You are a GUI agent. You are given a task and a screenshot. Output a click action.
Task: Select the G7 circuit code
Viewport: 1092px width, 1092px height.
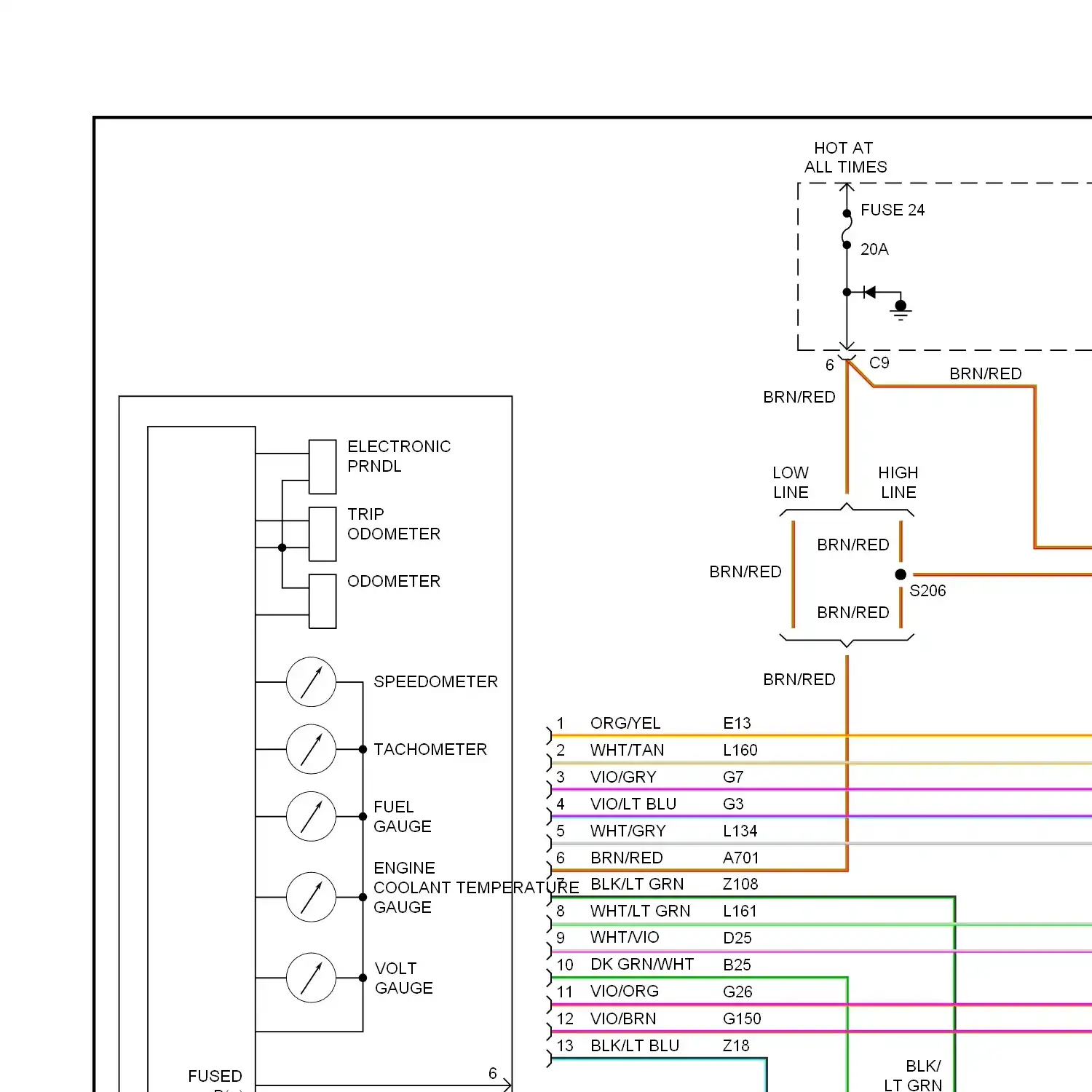tap(733, 777)
